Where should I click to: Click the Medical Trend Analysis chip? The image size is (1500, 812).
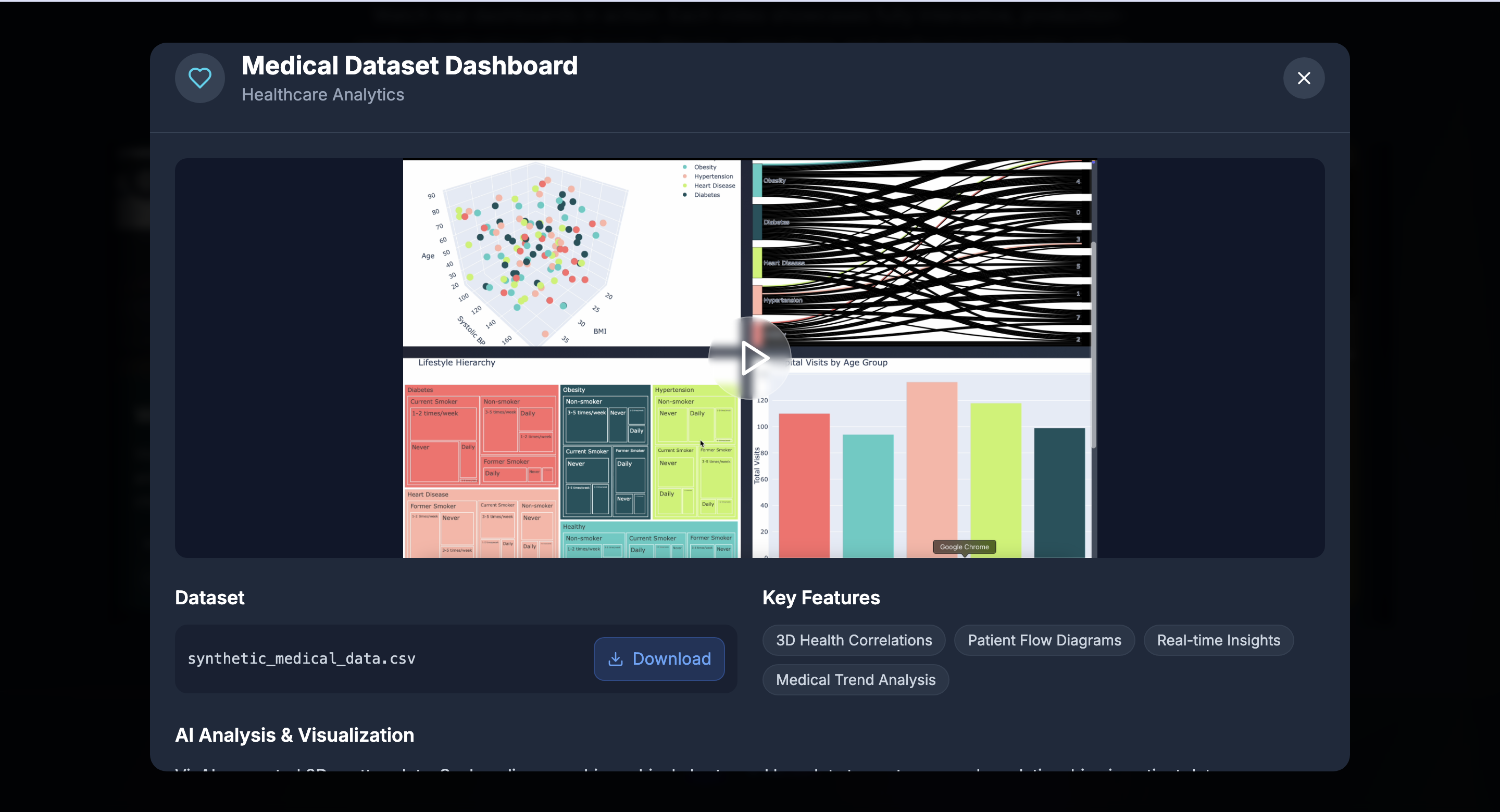(855, 679)
